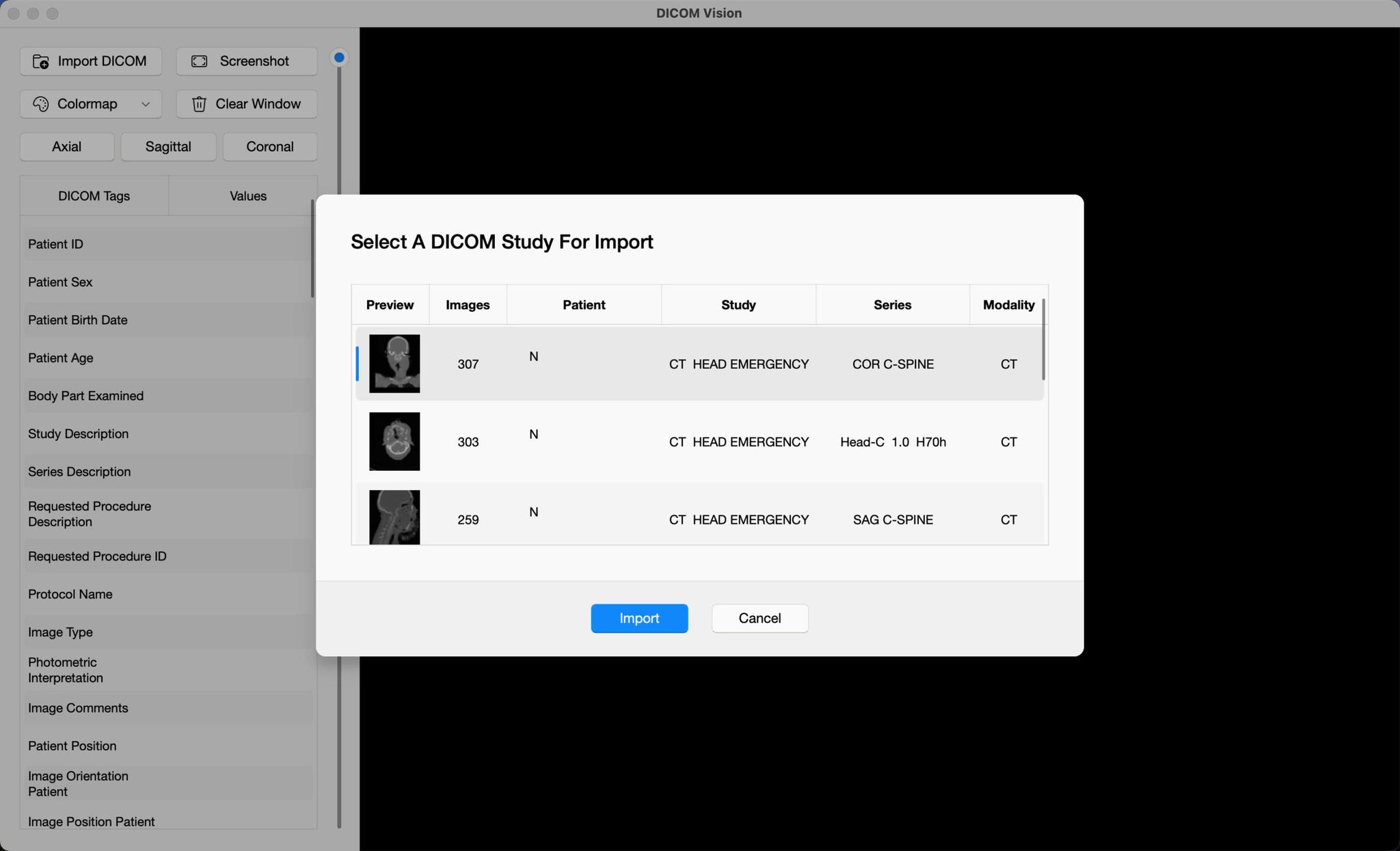Select the Values panel tab
The height and width of the screenshot is (851, 1400).
(x=247, y=195)
